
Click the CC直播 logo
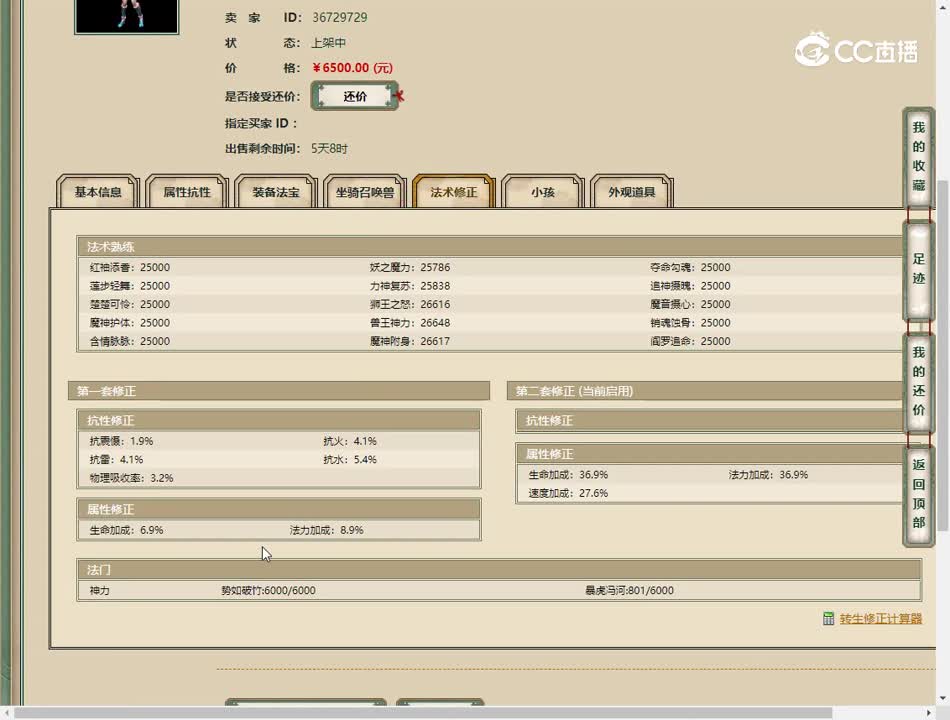[x=856, y=50]
